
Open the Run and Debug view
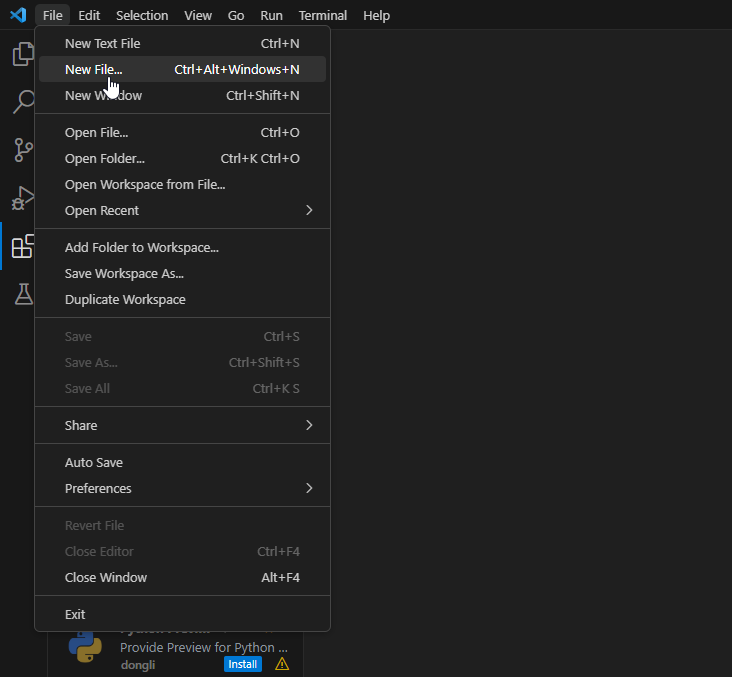pos(22,198)
